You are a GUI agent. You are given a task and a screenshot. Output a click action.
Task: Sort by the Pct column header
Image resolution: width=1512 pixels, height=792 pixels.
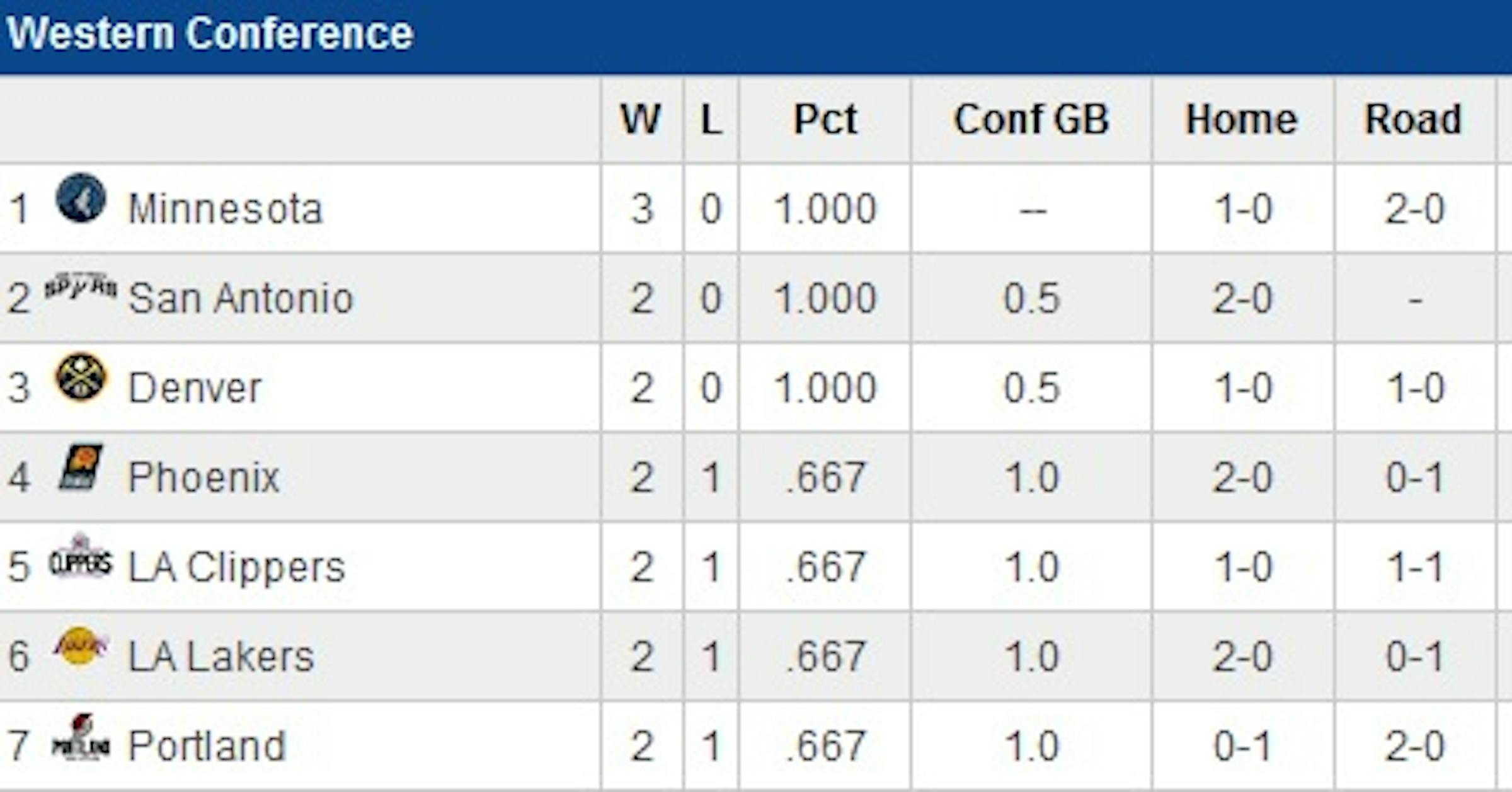[825, 119]
